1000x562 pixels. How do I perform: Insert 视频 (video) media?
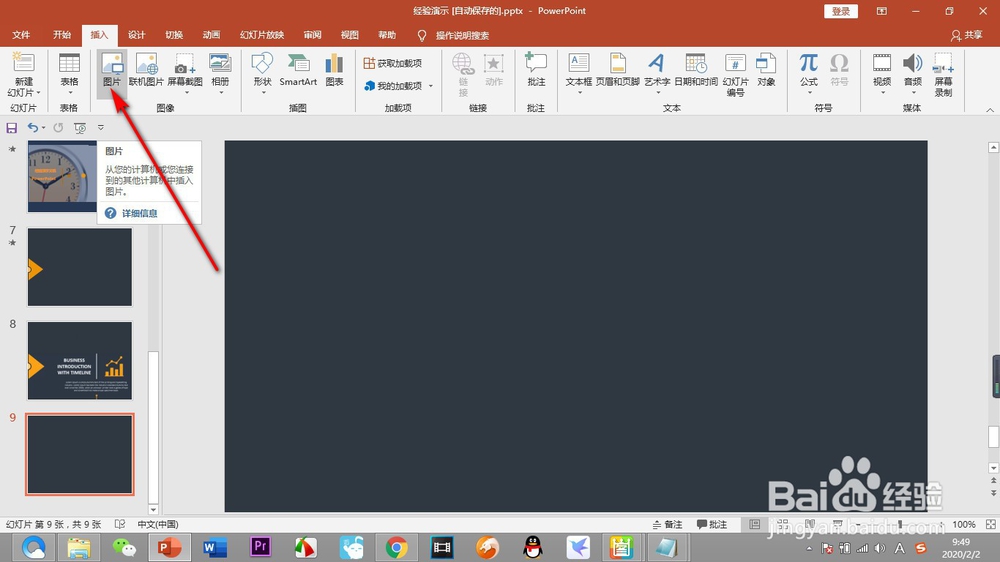point(882,70)
